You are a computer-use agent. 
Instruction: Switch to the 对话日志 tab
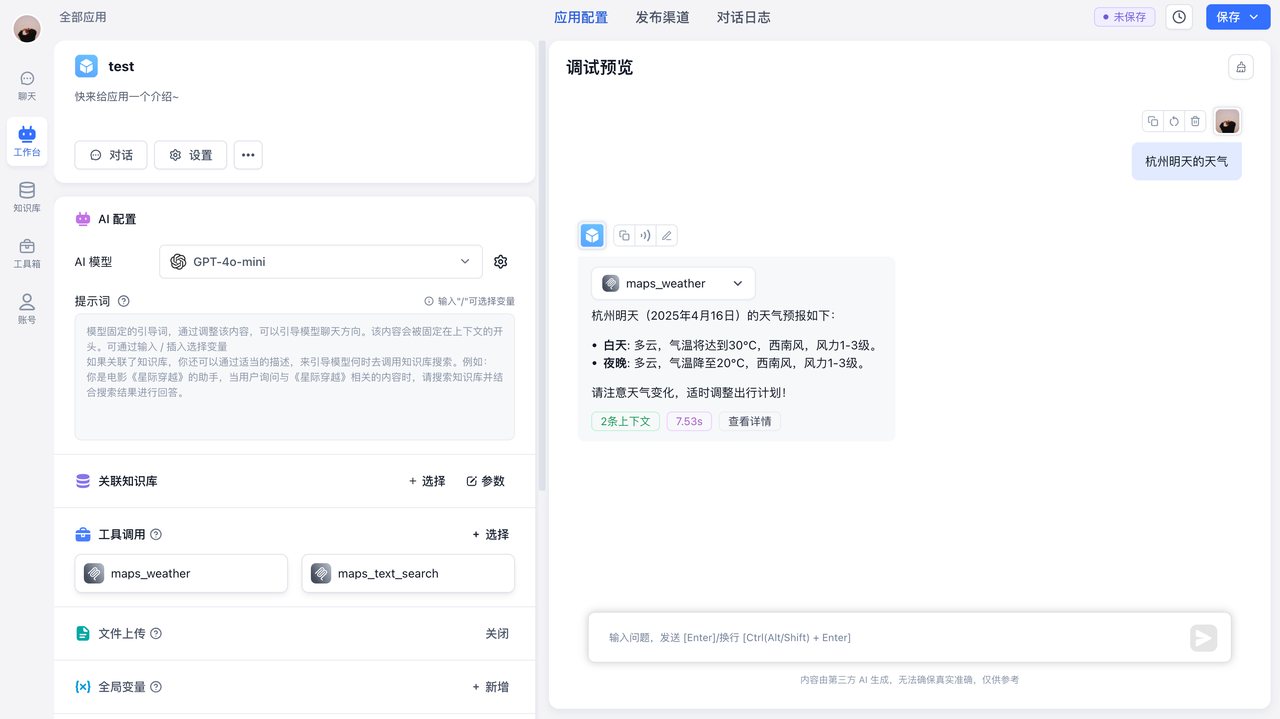743,17
